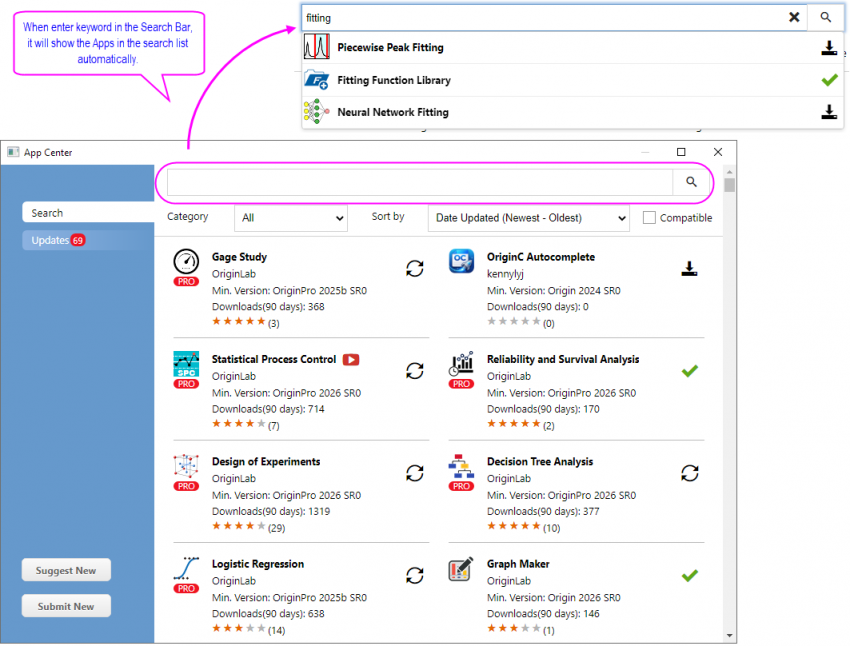Select Fitting Function Library search result
This screenshot has height=646, width=850.
coord(572,80)
